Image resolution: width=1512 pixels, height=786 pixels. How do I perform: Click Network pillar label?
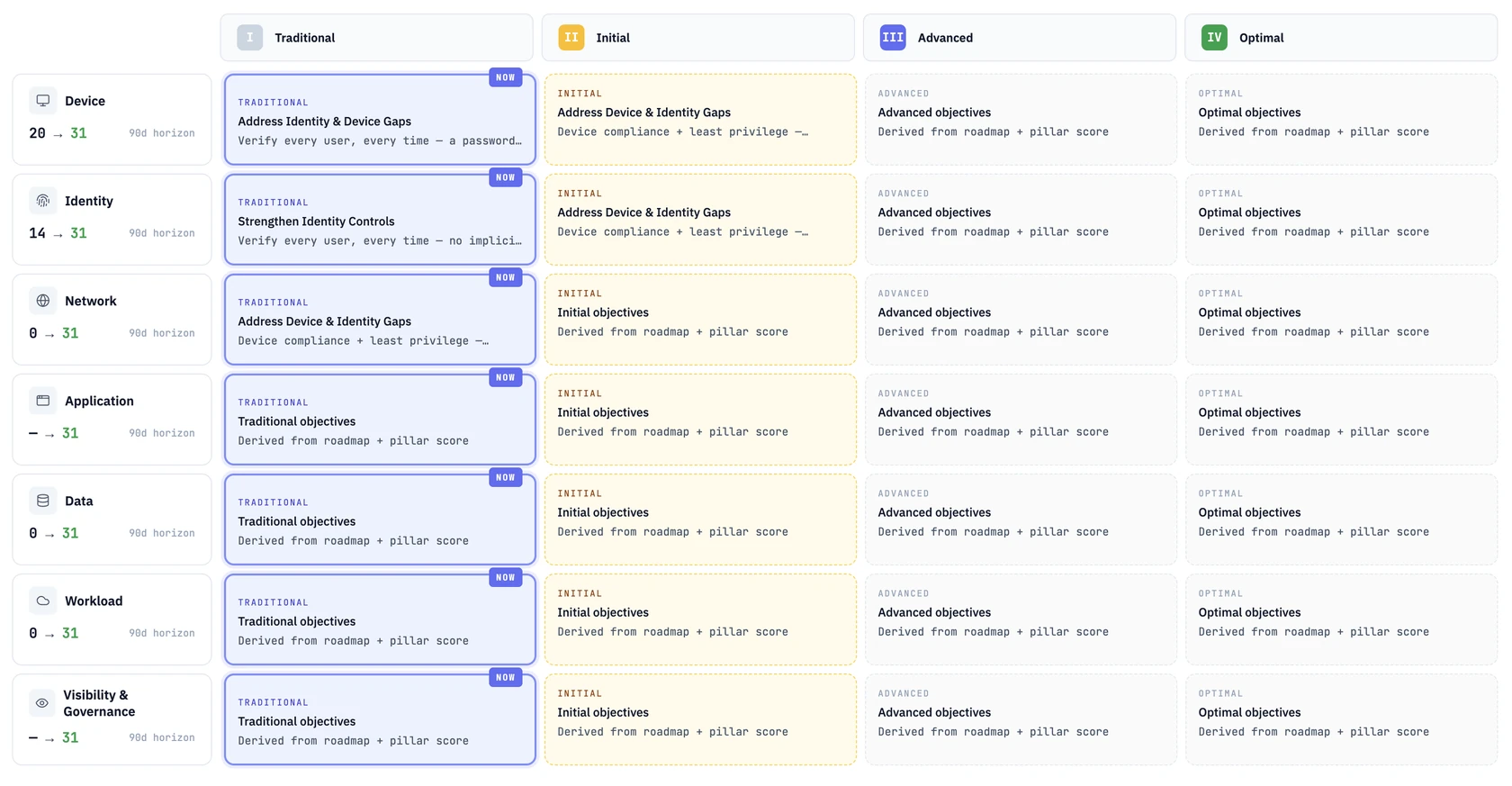[x=90, y=301]
